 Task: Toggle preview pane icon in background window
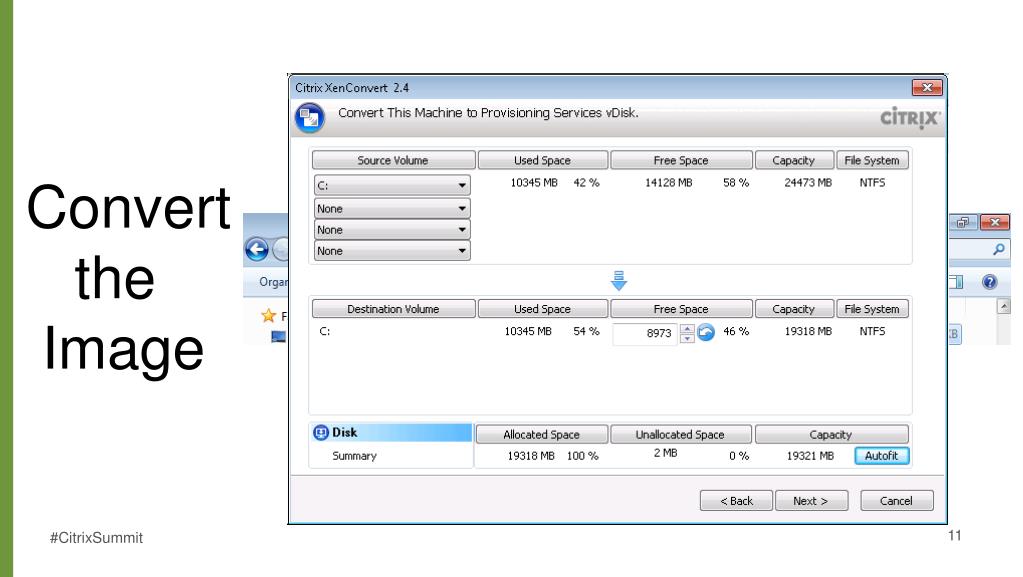(x=956, y=282)
